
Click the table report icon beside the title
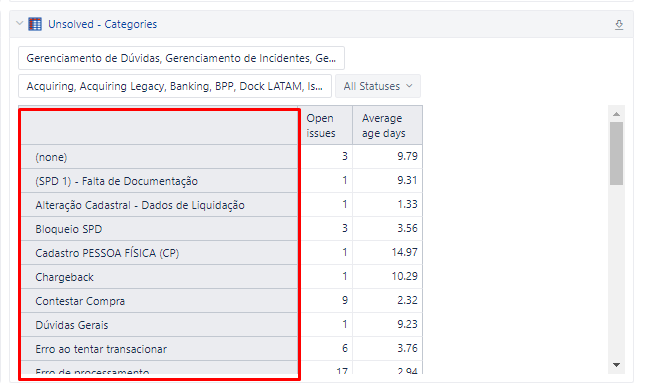click(35, 24)
